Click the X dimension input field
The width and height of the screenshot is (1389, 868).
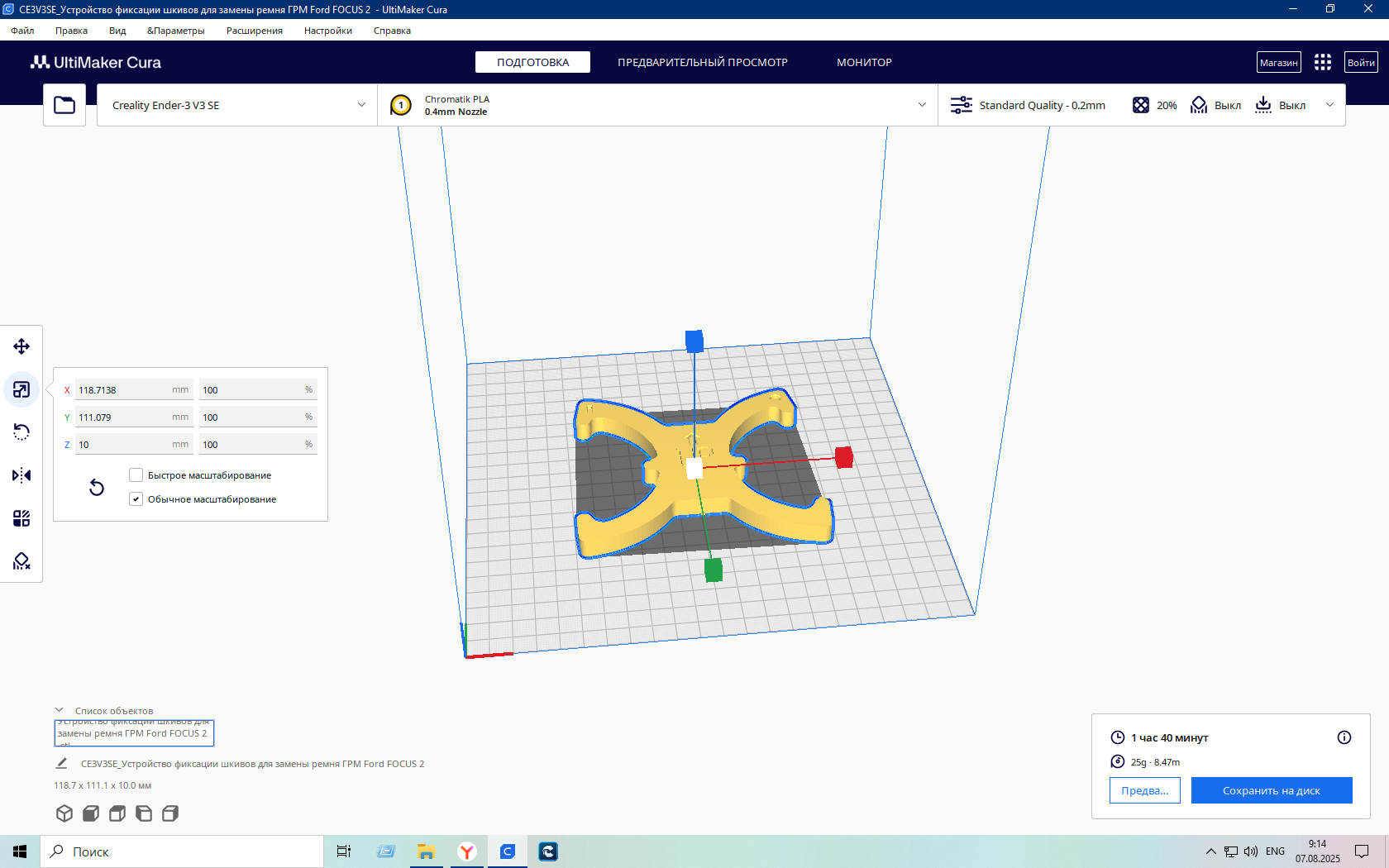point(134,390)
